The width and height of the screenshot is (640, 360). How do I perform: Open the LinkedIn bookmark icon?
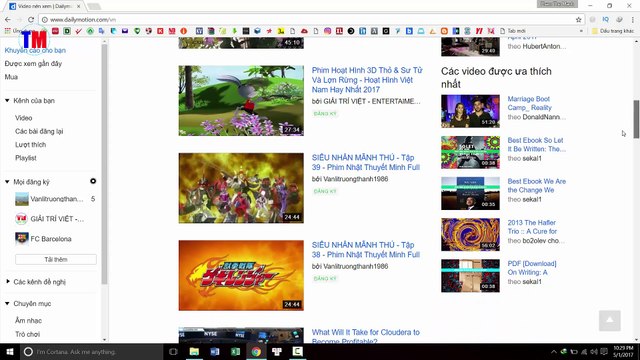362,31
